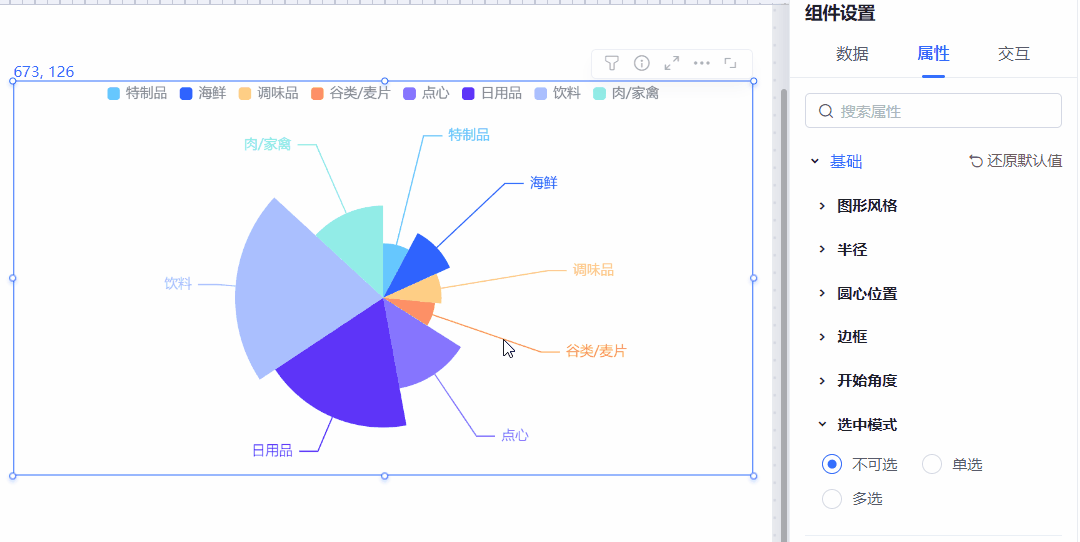Toggle the 日用品 legend item
The width and height of the screenshot is (1080, 542).
coord(492,94)
